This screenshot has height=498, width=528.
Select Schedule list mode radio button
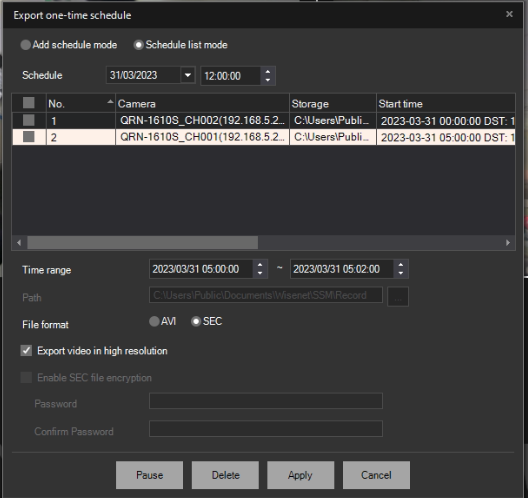[138, 45]
